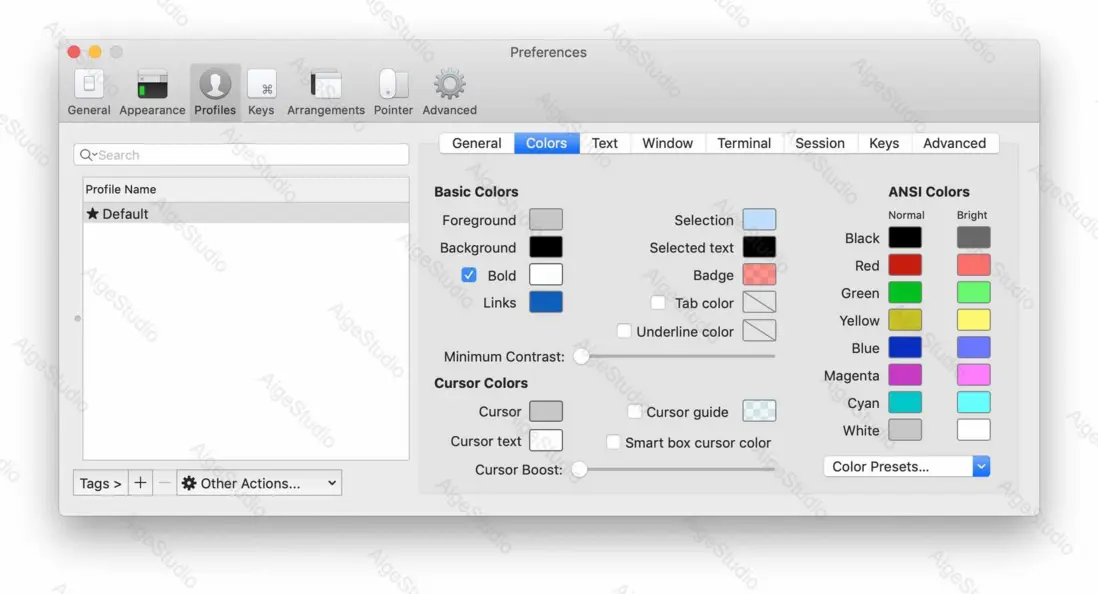The image size is (1098, 594).
Task: Add a new profile with the plus button
Action: 140,483
